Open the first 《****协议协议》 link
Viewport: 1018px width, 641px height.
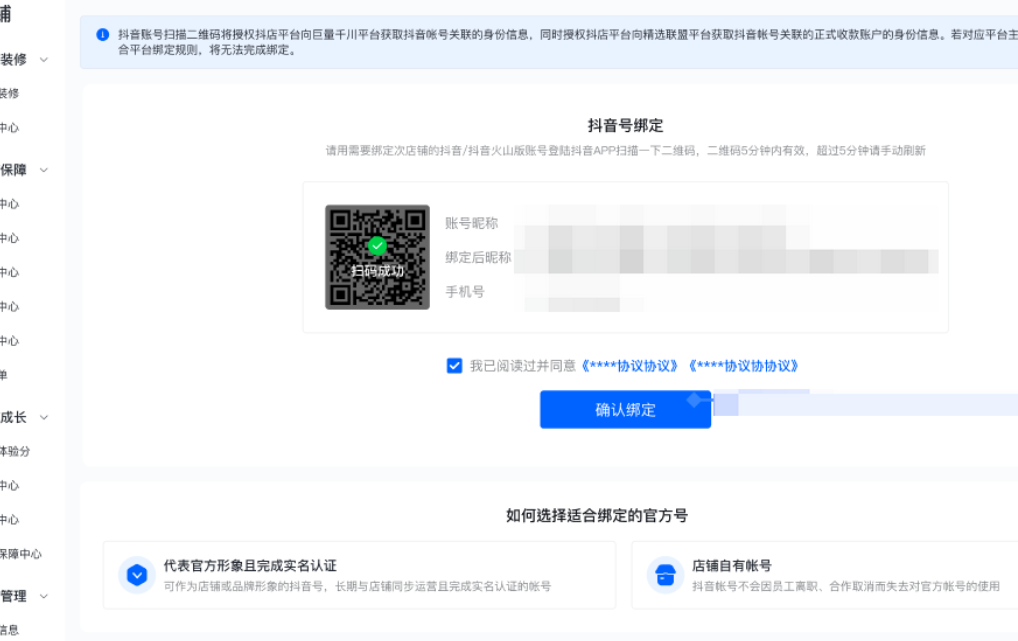(x=629, y=366)
